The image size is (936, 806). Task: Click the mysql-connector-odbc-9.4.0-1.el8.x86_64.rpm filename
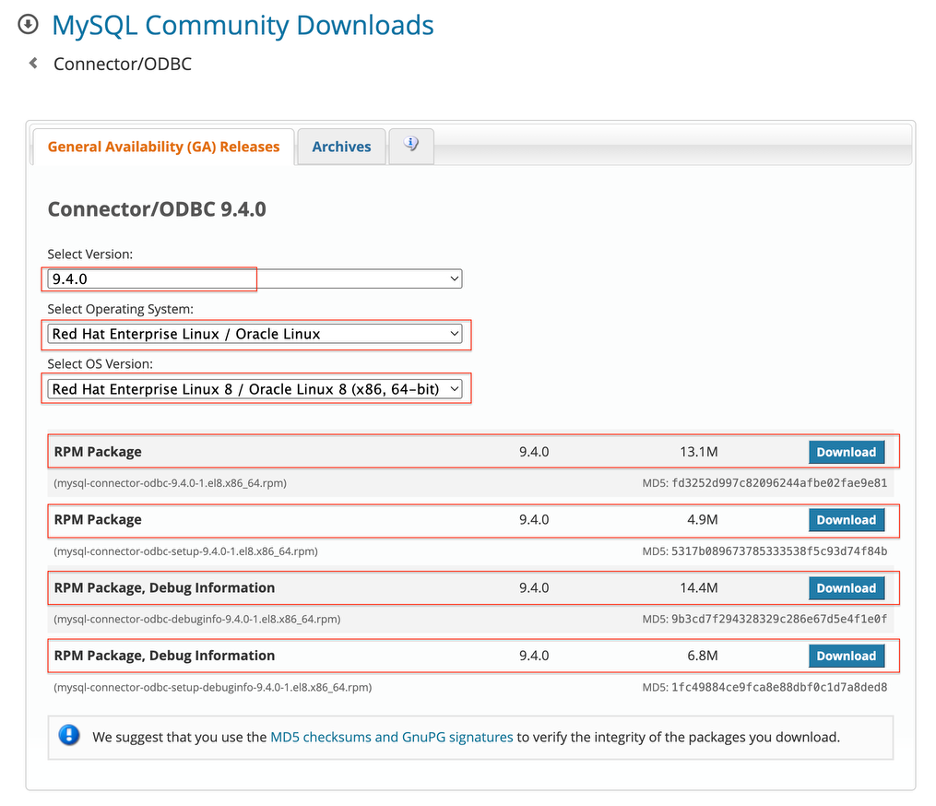(170, 483)
